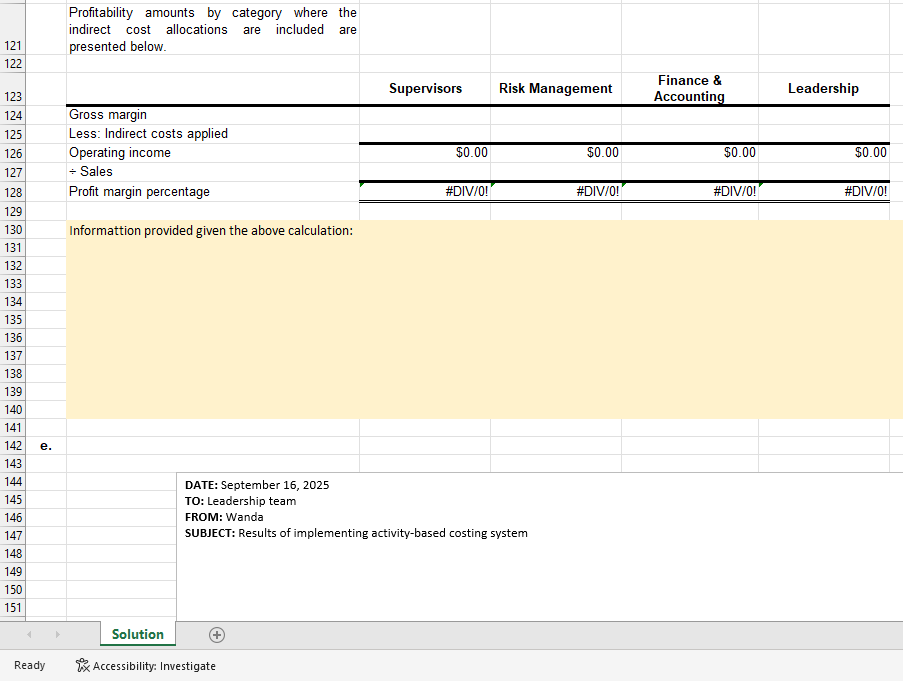903x681 pixels.
Task: Select Risk Management operating income $0.00
Action: click(x=556, y=153)
